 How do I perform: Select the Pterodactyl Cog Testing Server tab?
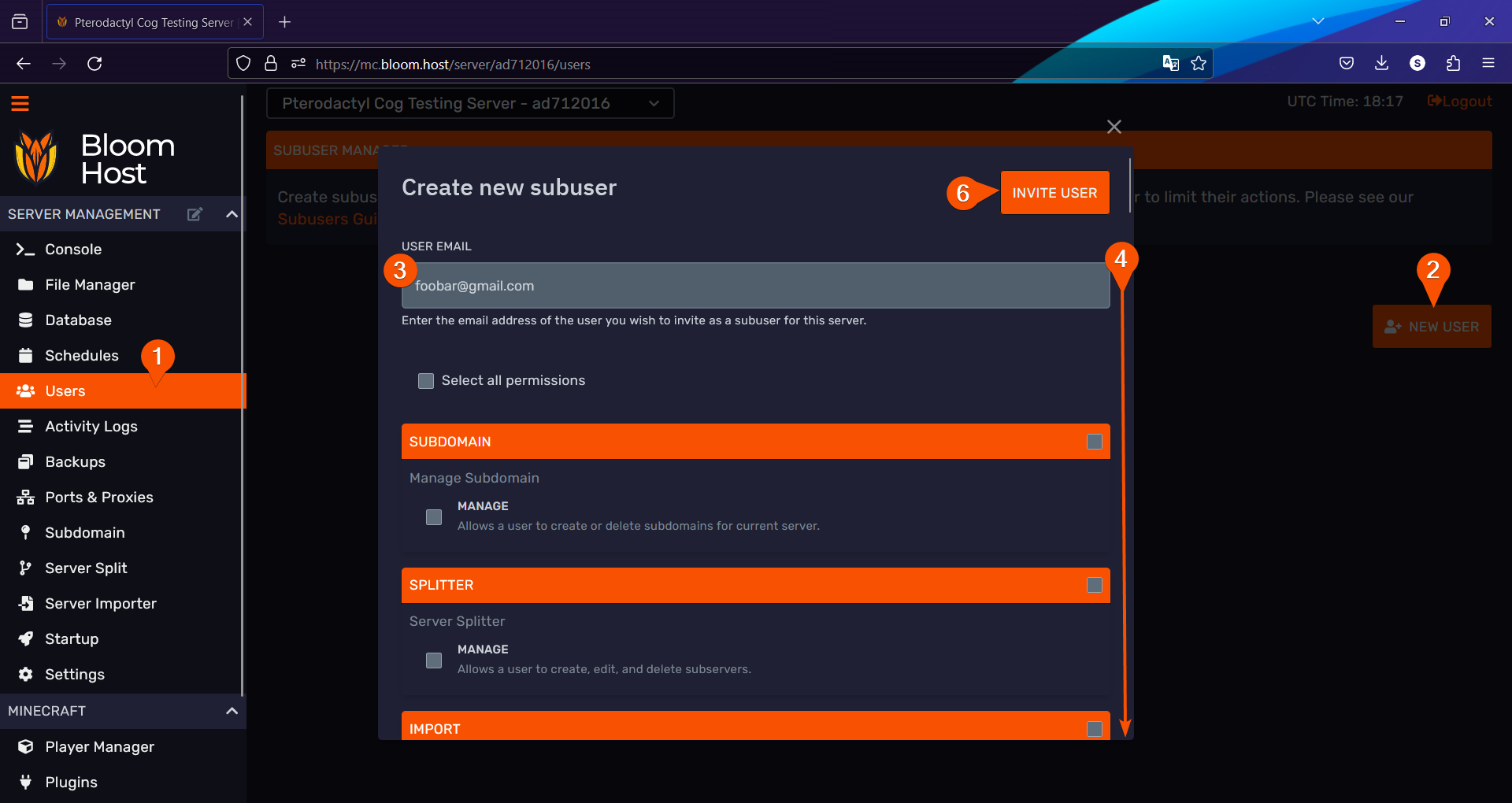pyautogui.click(x=154, y=22)
